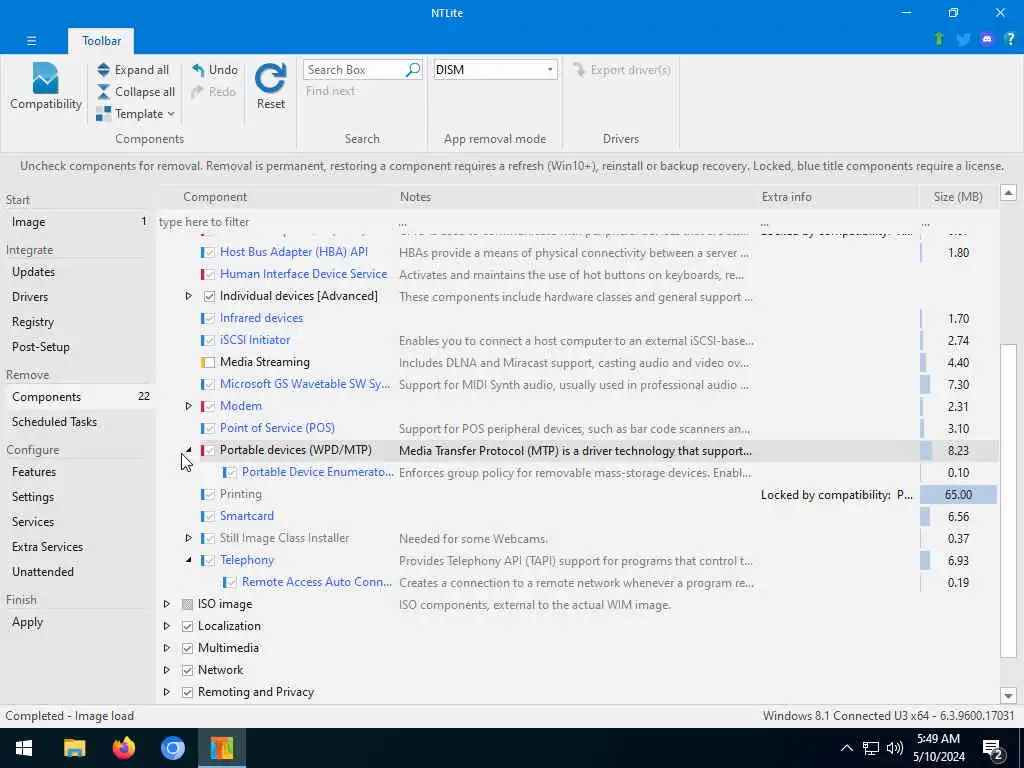Open the Windows Start menu
Screen dimensions: 1024x768
click(24, 748)
